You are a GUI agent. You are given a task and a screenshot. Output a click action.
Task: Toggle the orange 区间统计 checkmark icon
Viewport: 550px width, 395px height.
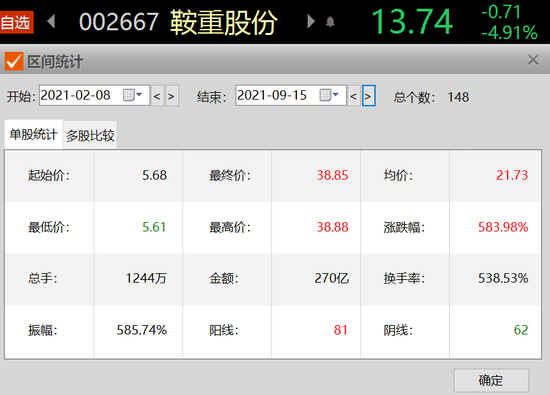coord(14,61)
